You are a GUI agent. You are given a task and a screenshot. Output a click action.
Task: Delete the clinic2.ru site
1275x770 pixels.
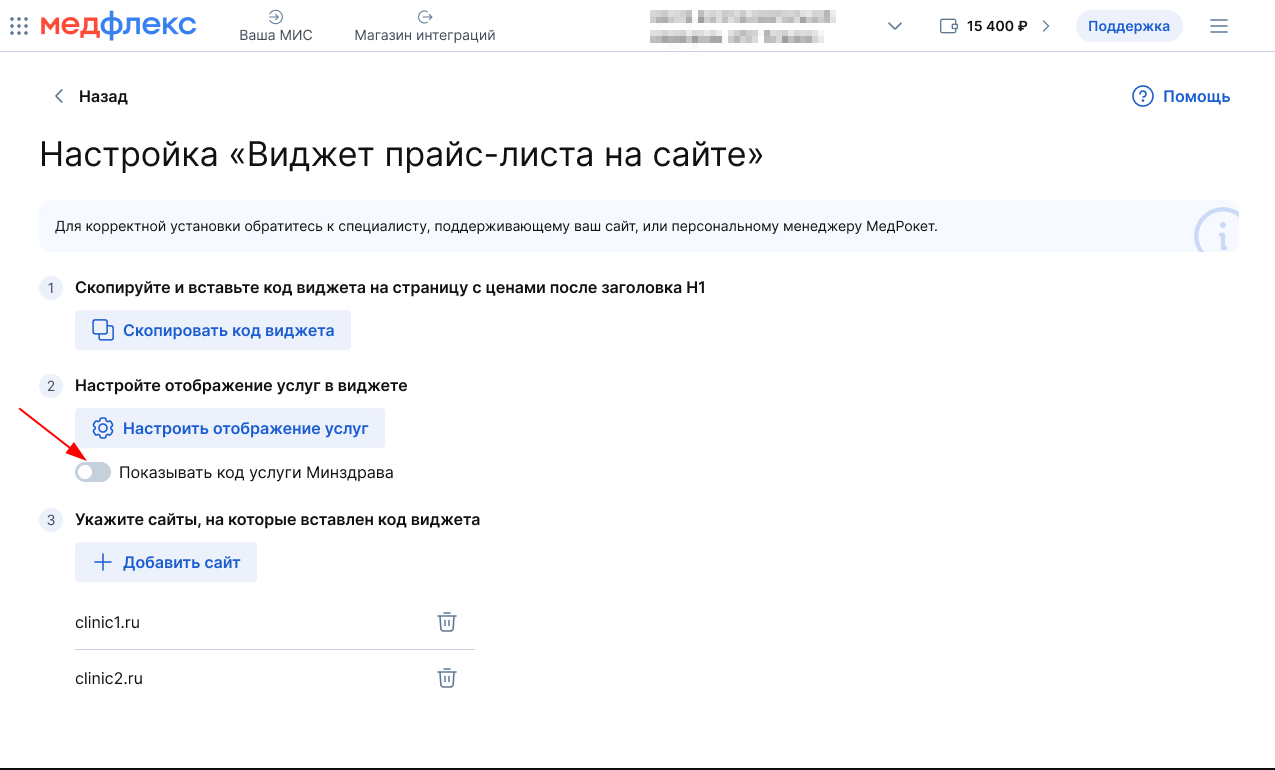(447, 678)
